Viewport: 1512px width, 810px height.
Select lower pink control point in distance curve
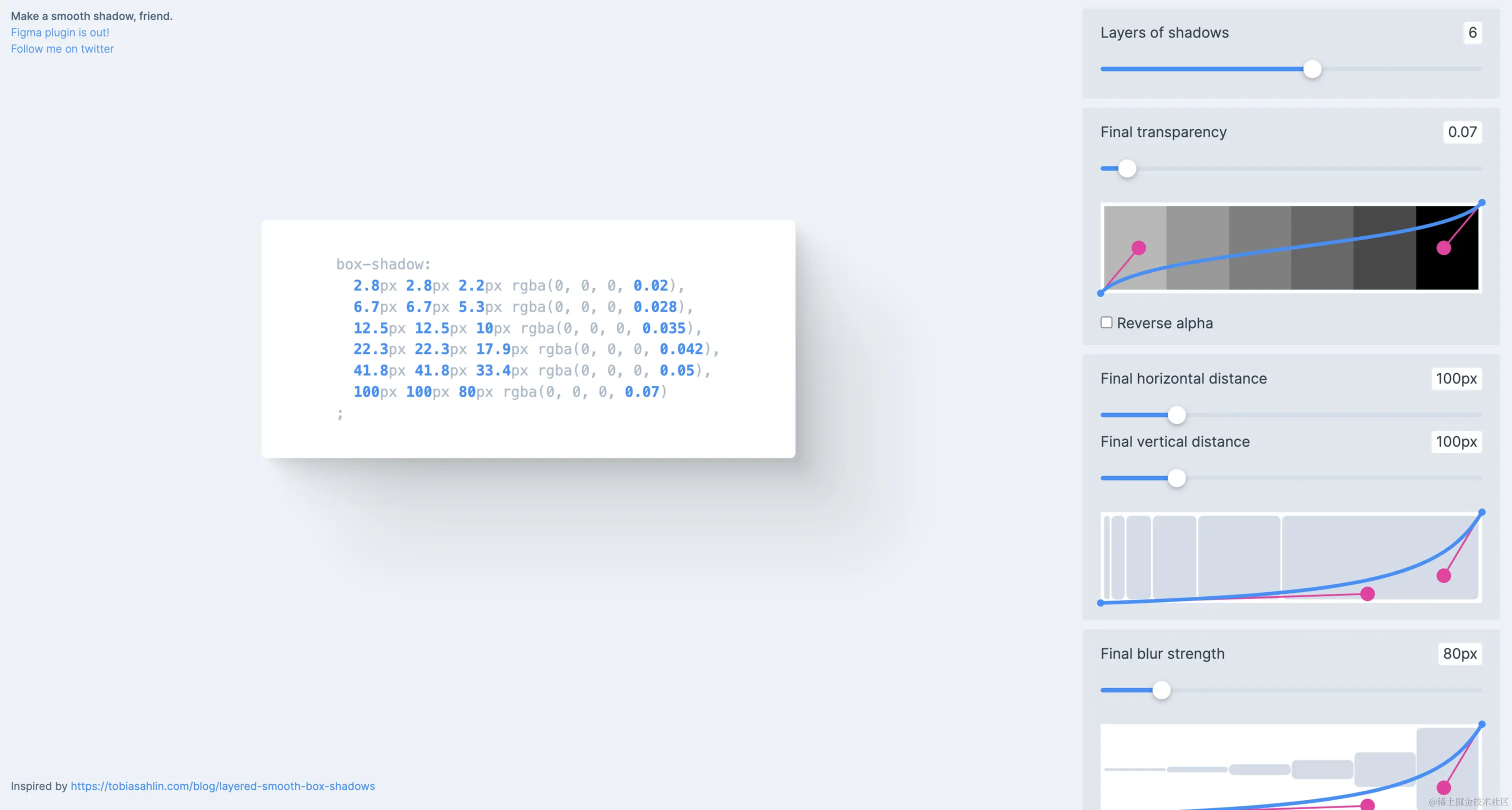click(x=1367, y=594)
